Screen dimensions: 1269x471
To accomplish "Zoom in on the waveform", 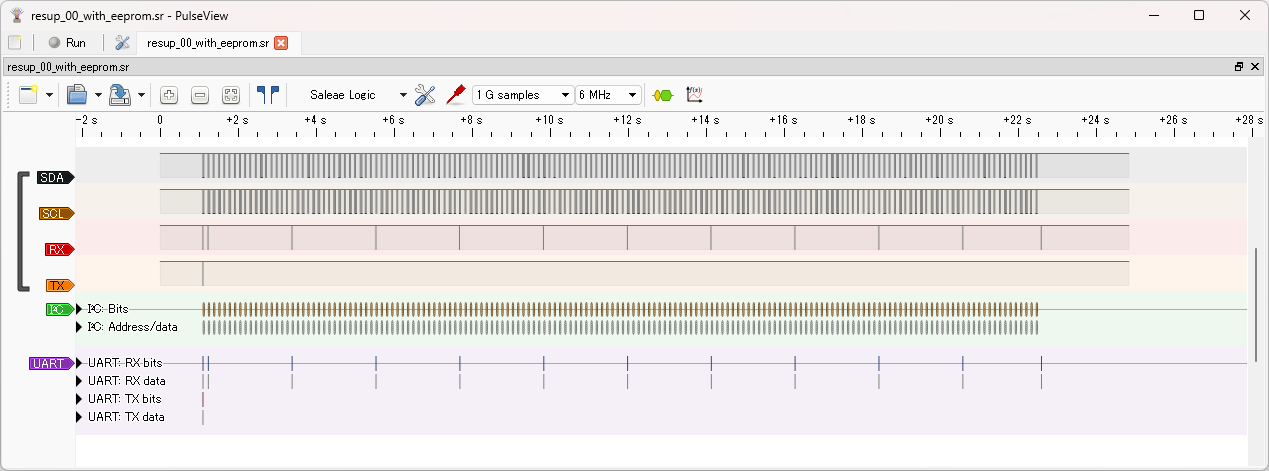I will coord(169,95).
